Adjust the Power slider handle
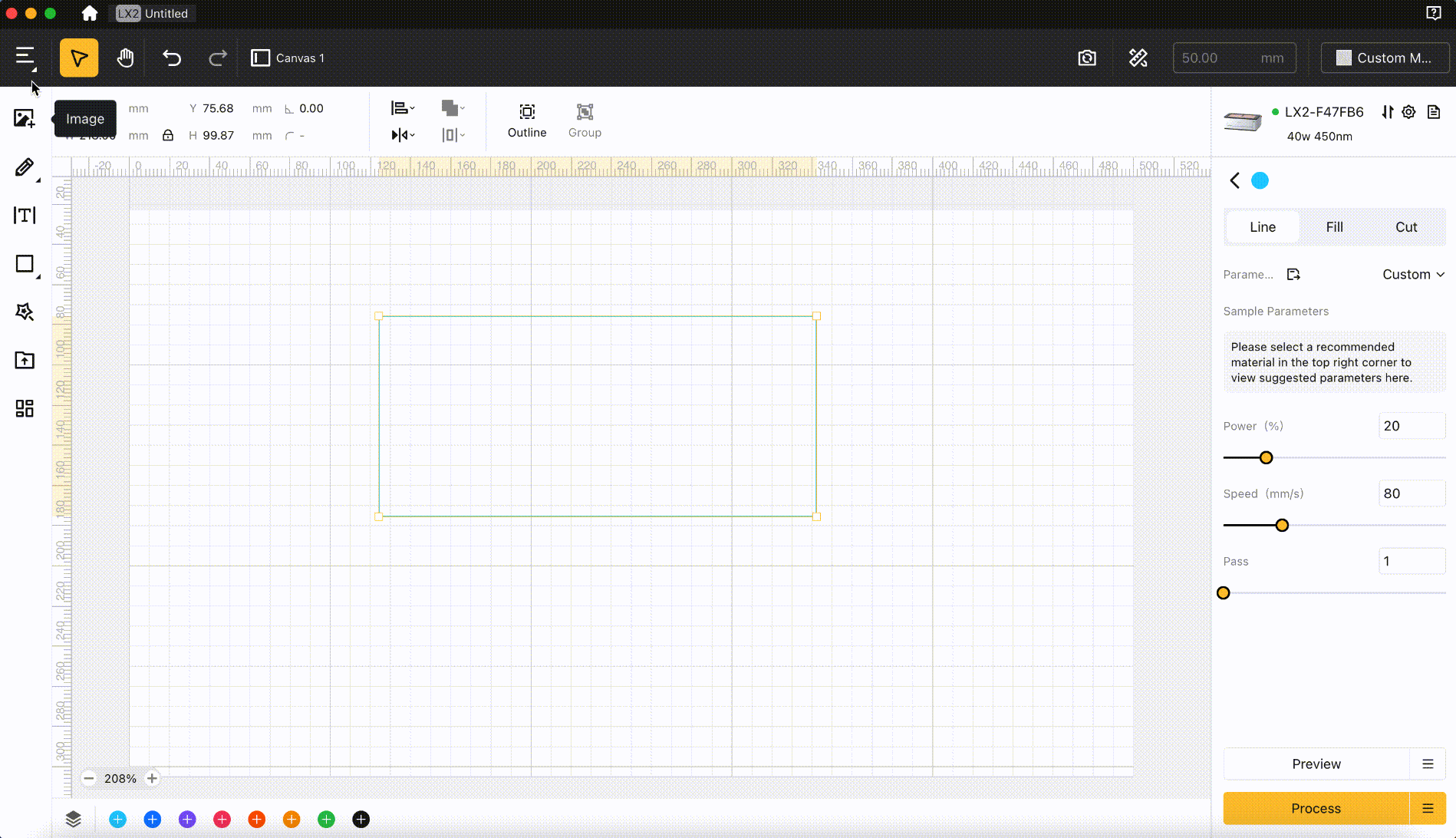This screenshot has width=1456, height=838. (1266, 457)
